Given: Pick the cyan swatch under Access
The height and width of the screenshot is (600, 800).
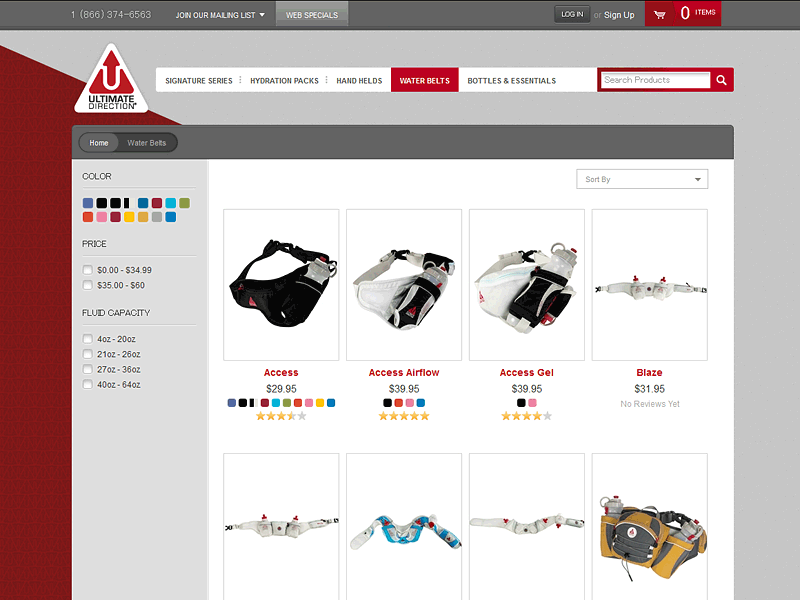Looking at the screenshot, I should (x=276, y=403).
